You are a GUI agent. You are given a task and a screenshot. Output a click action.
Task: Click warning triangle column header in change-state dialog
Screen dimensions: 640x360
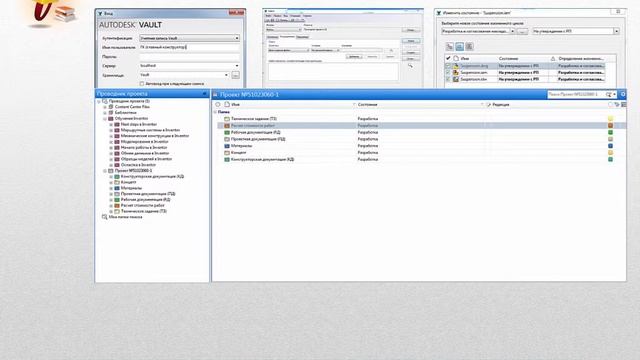pyautogui.click(x=553, y=59)
